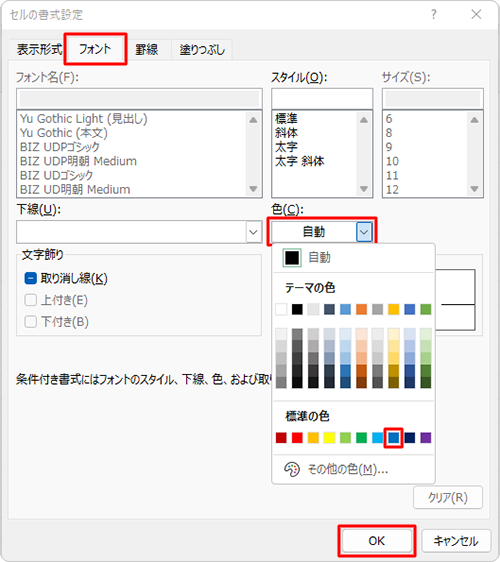This screenshot has width=500, height=562.
Task: Select Yu Gothic (本文) font
Action: click(64, 133)
